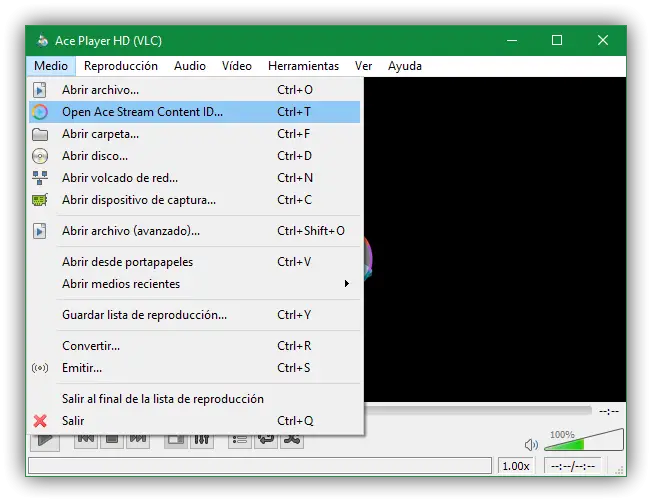Click the Ace Player cone icon in title bar
The width and height of the screenshot is (652, 502).
click(42, 40)
